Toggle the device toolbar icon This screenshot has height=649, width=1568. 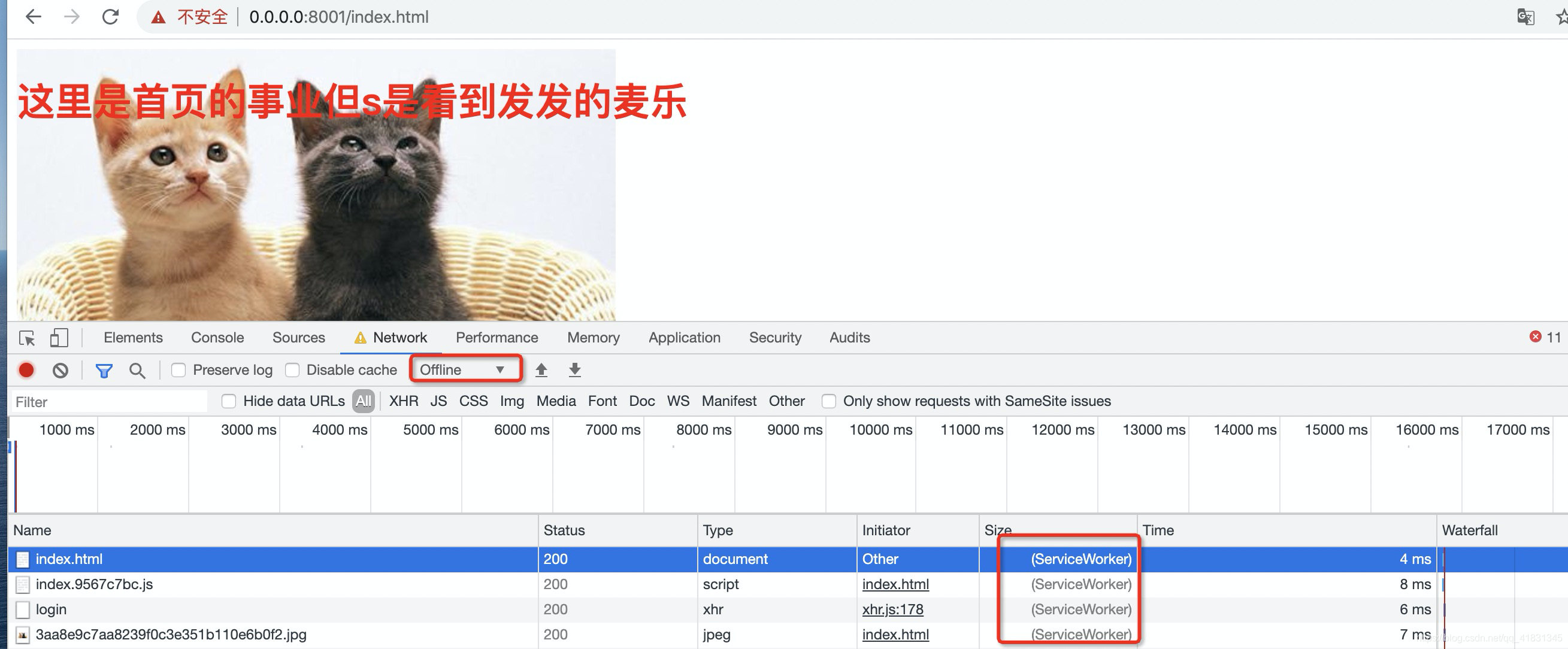pyautogui.click(x=59, y=338)
